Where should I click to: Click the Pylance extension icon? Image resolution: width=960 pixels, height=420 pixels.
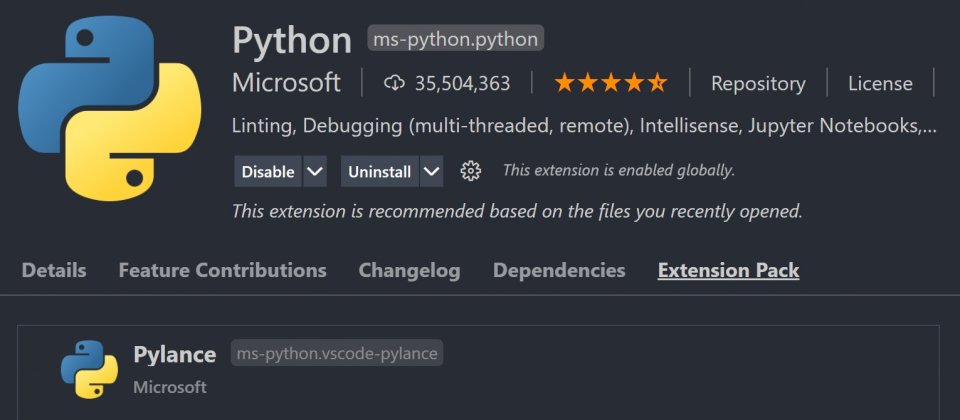(89, 369)
